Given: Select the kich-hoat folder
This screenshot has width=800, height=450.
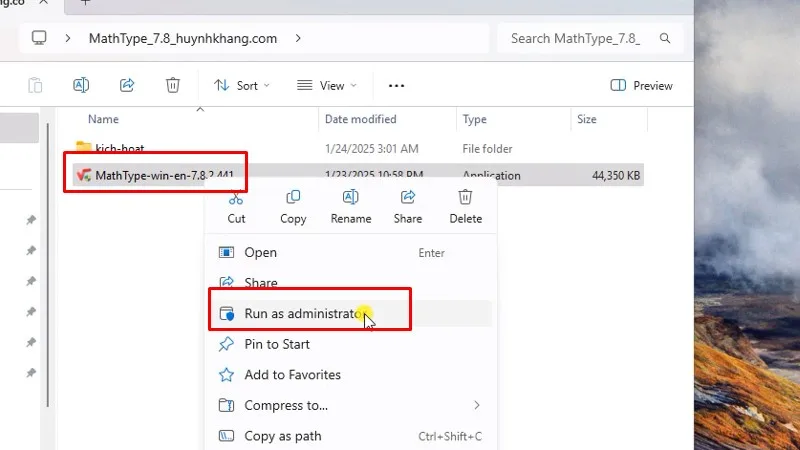Looking at the screenshot, I should pos(119,148).
